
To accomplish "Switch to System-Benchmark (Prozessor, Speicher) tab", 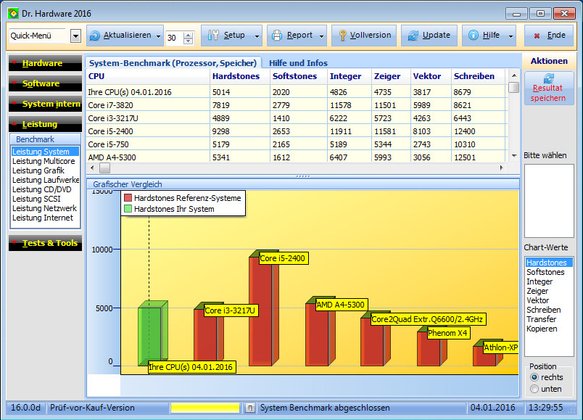I will pos(173,63).
